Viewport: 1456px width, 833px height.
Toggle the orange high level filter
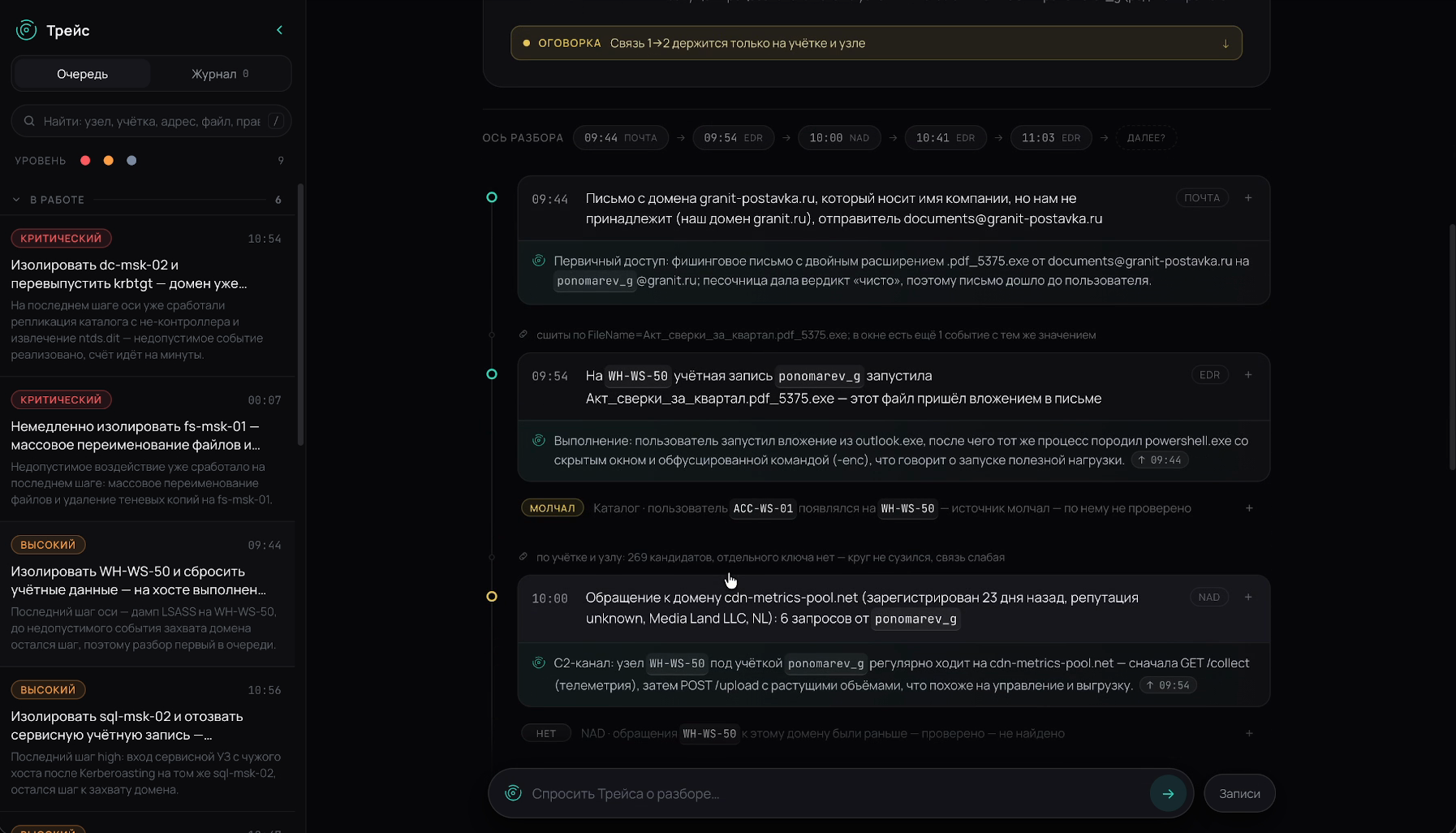point(109,161)
